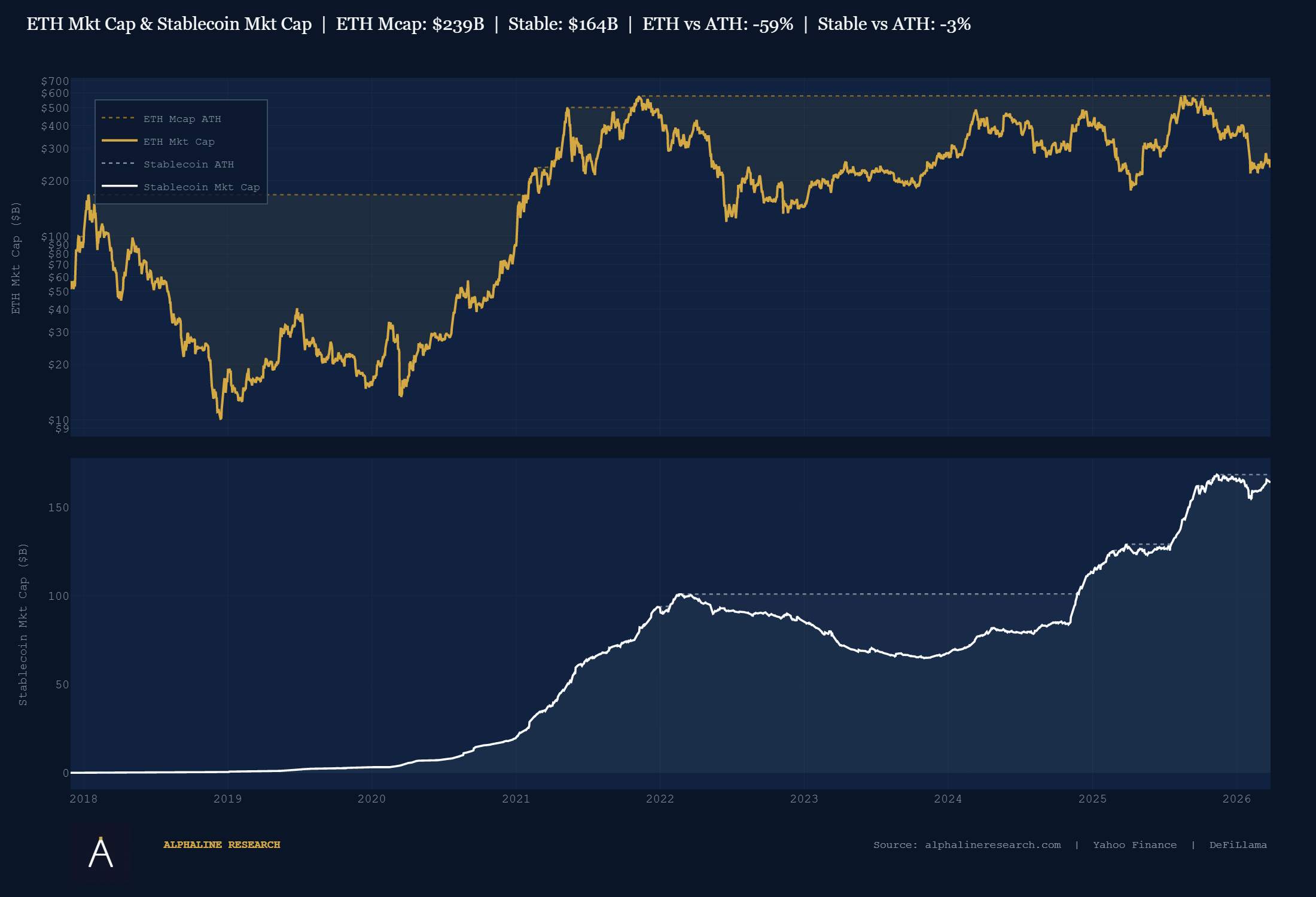Click the ALPHALINE RESEARCH footer text
The image size is (1316, 897).
coord(222,846)
